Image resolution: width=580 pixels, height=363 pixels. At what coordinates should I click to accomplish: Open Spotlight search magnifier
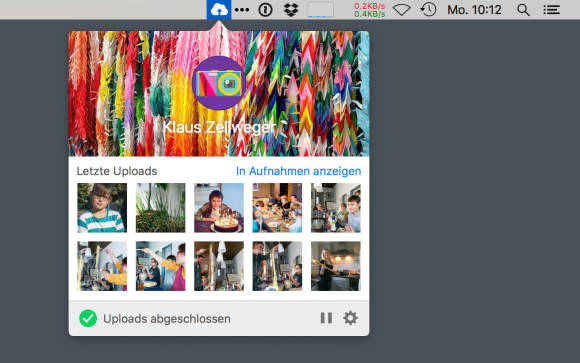pyautogui.click(x=523, y=10)
